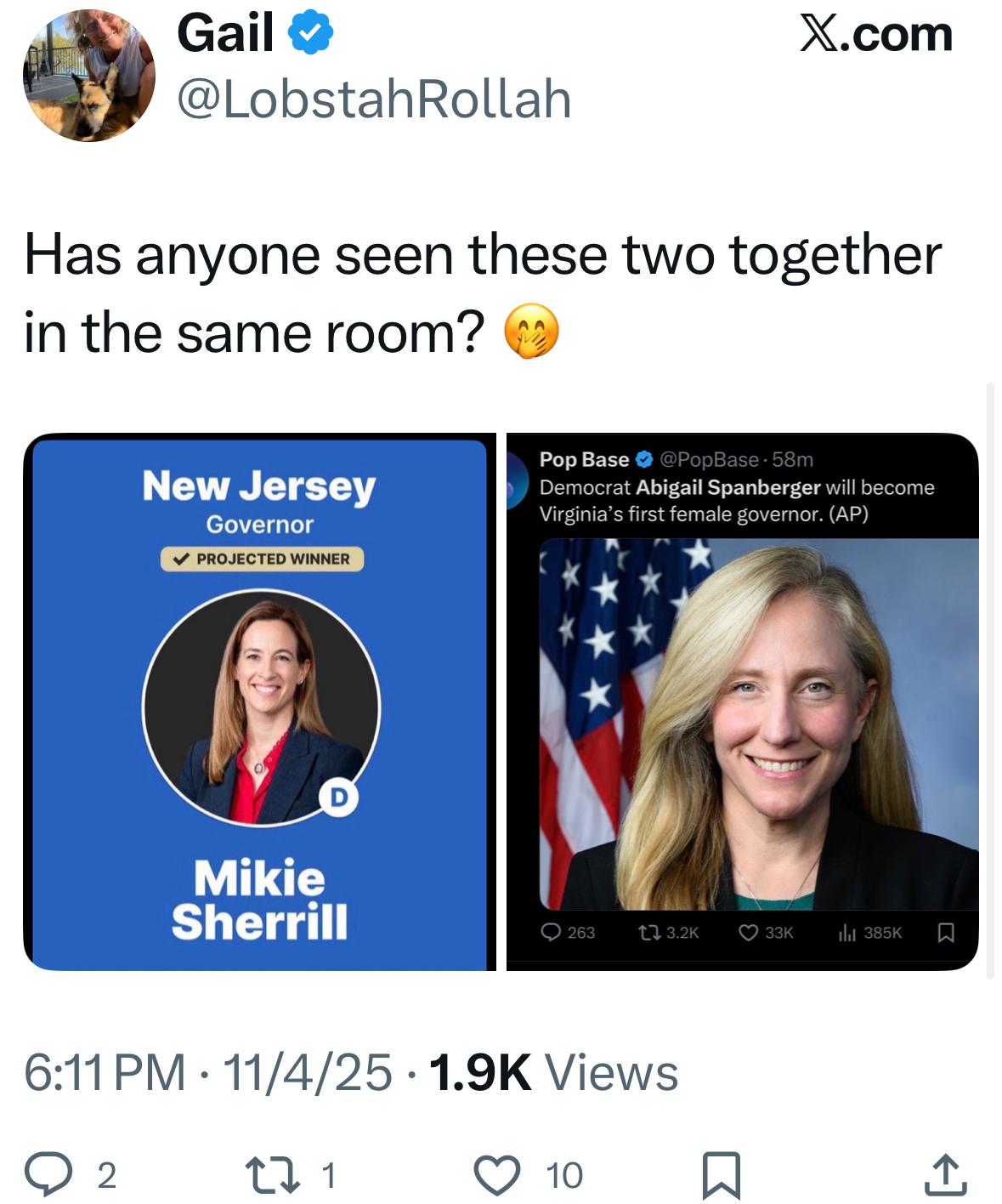Screen dimensions: 1002x1204
Task: Like the tweet with the heart icon
Action: [x=496, y=1174]
